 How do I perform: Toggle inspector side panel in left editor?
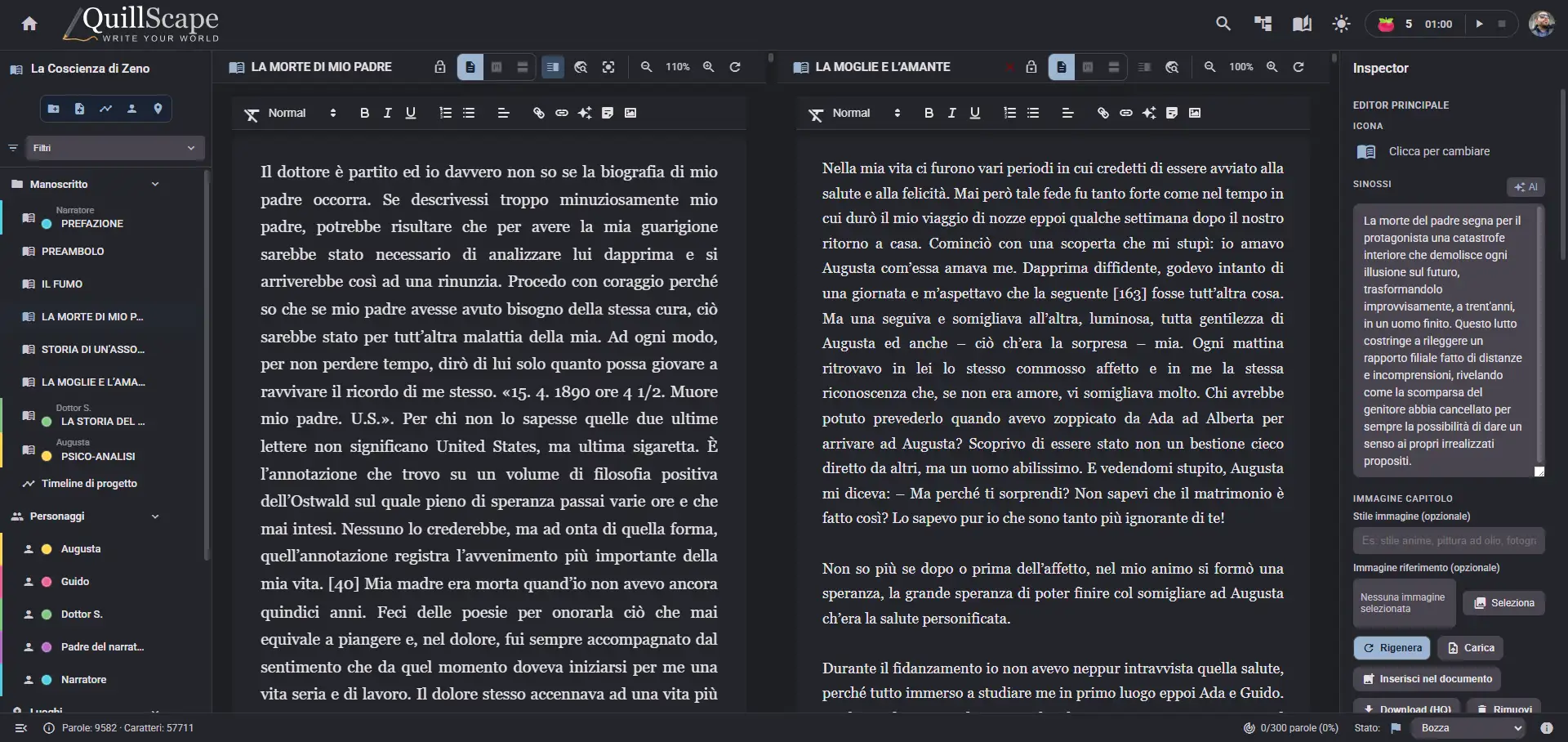(553, 67)
